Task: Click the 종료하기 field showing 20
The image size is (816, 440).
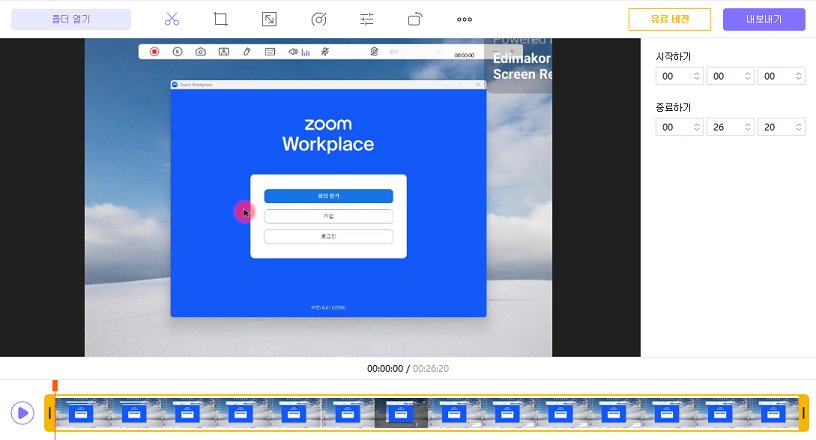Action: point(781,127)
